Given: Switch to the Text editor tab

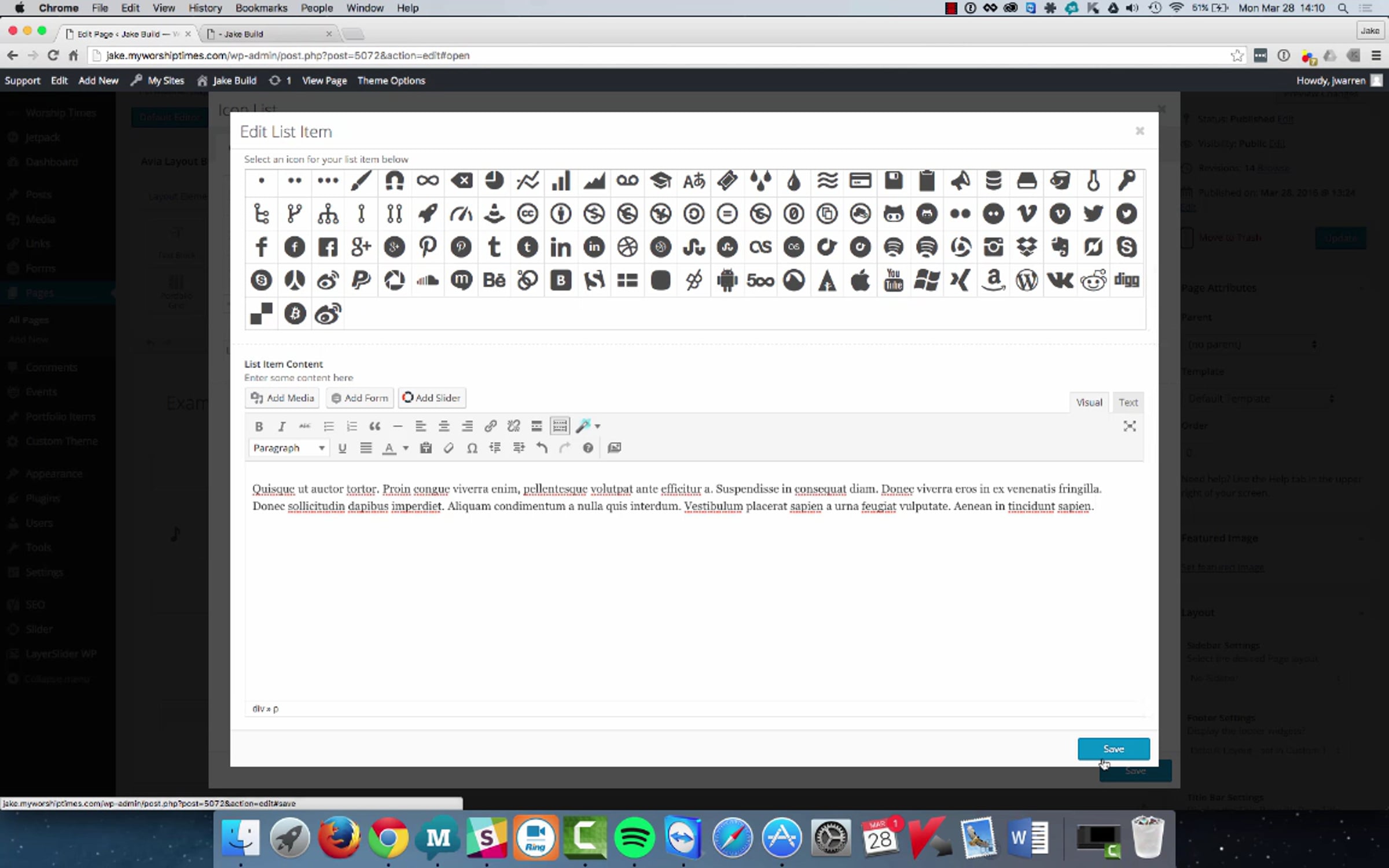Looking at the screenshot, I should (1127, 402).
